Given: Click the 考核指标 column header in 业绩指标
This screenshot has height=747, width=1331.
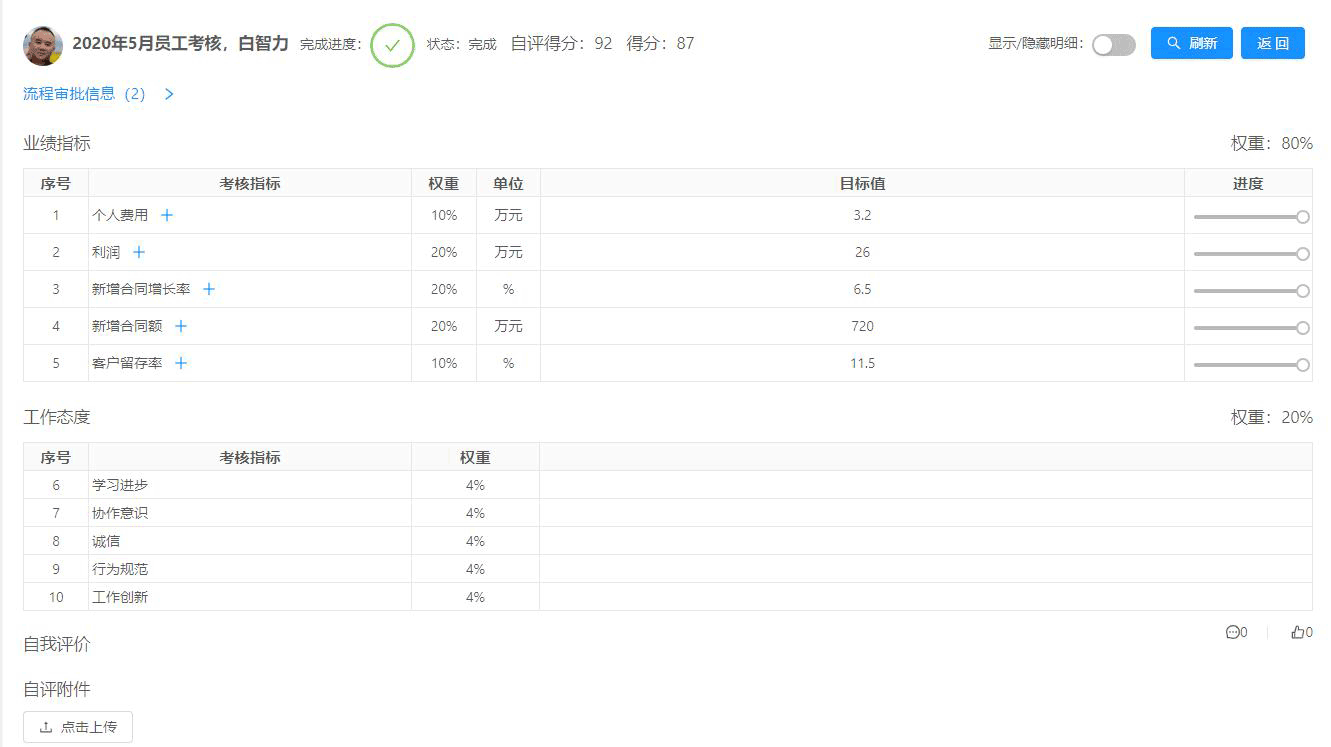Looking at the screenshot, I should coord(250,183).
